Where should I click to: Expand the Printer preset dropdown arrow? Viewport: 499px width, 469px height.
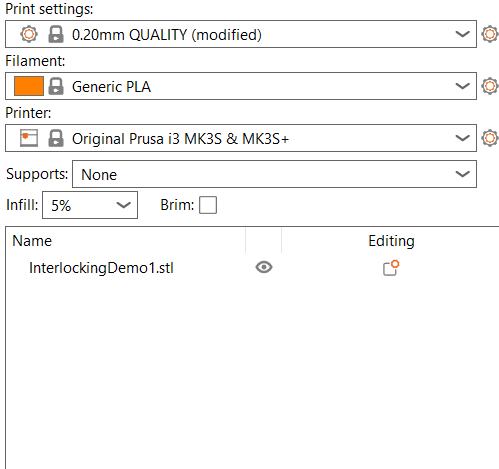(x=462, y=138)
